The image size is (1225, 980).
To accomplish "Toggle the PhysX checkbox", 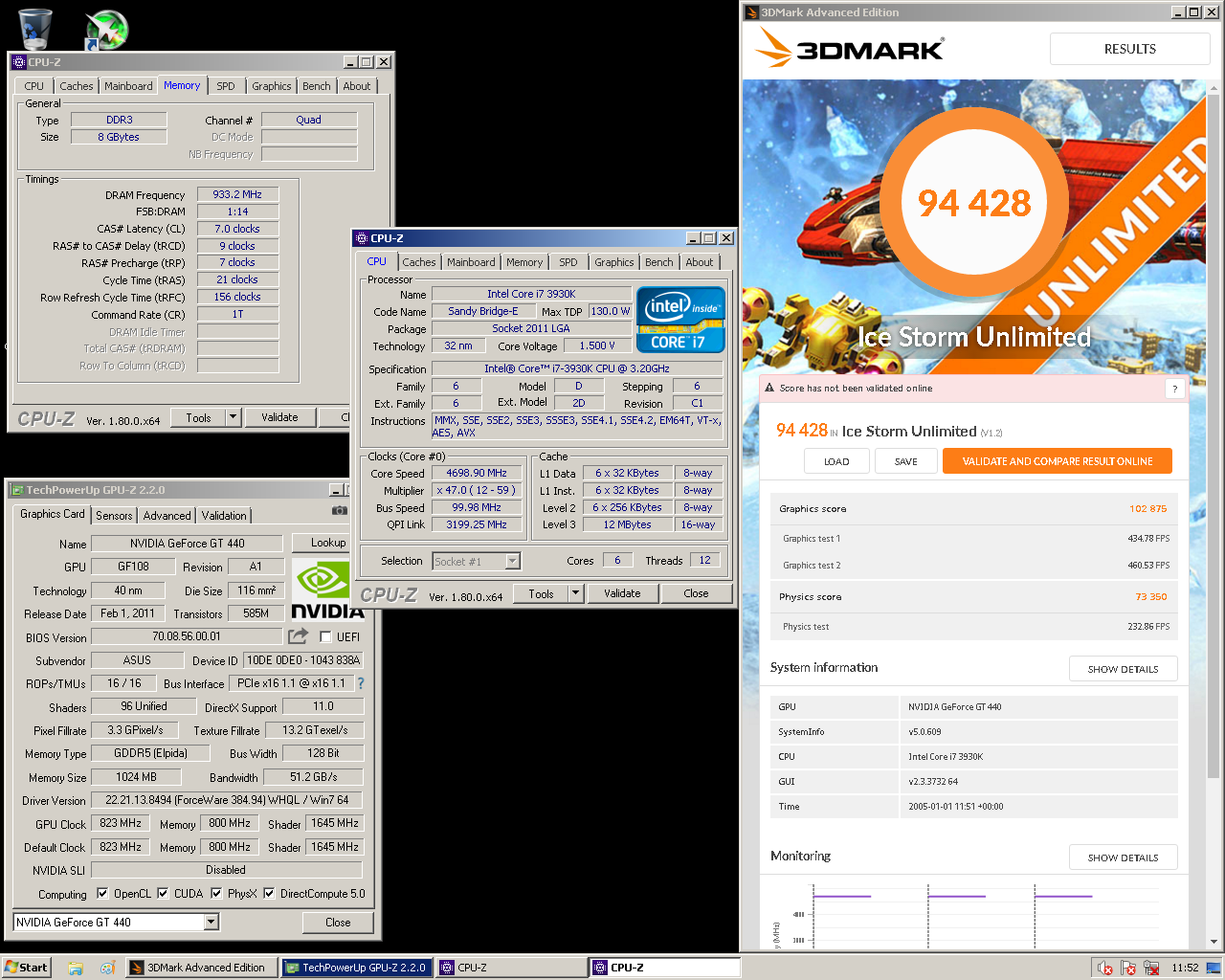I will point(216,894).
